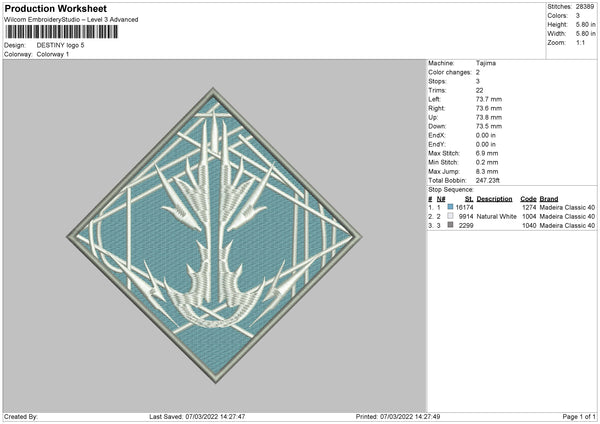The image size is (600, 424).
Task: Select 'Wilcom EmbroideryStudio – Level 3 Advanced' text
Action: (71, 20)
